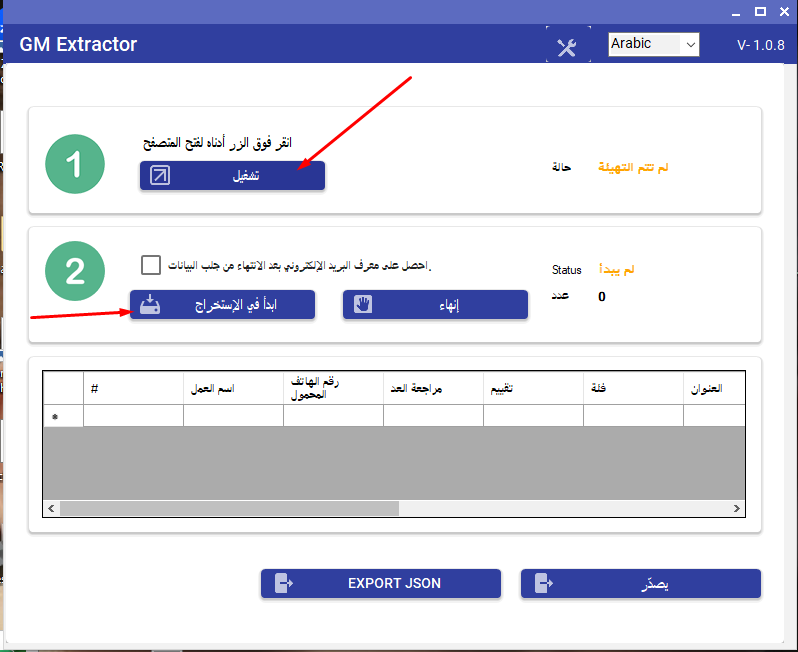Click the first cell under the # column
The width and height of the screenshot is (798, 652).
pos(133,416)
